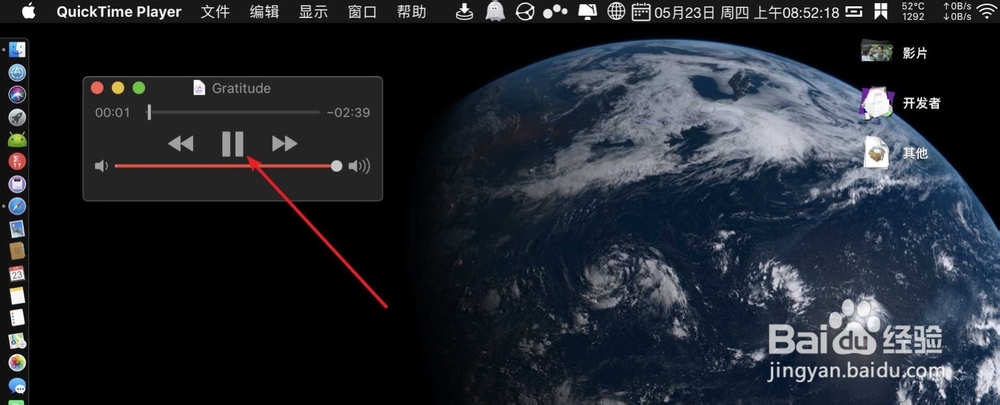Open the 文件 menu

(215, 11)
